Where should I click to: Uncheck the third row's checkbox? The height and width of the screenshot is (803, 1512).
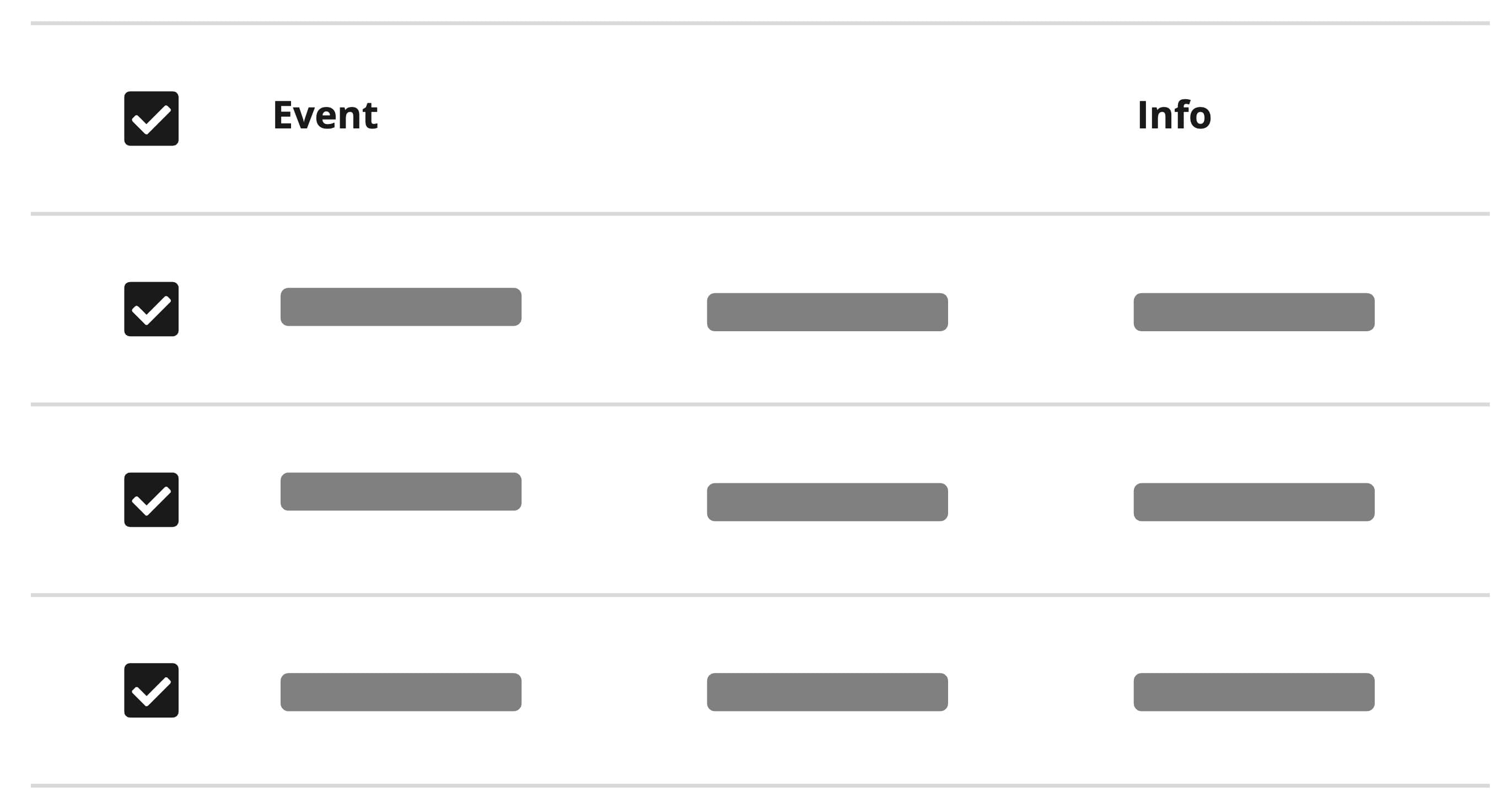(152, 693)
